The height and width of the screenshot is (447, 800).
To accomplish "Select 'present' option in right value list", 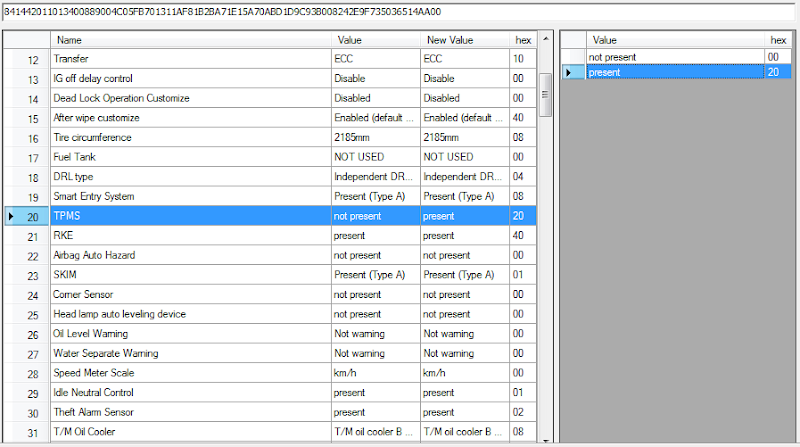I will pyautogui.click(x=675, y=72).
